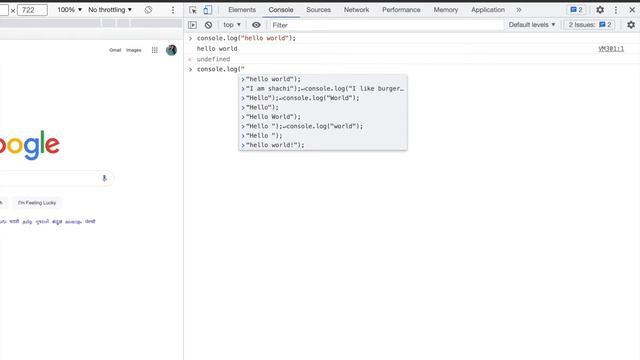Open the No throttling dropdown
The height and width of the screenshot is (360, 640).
coord(110,10)
